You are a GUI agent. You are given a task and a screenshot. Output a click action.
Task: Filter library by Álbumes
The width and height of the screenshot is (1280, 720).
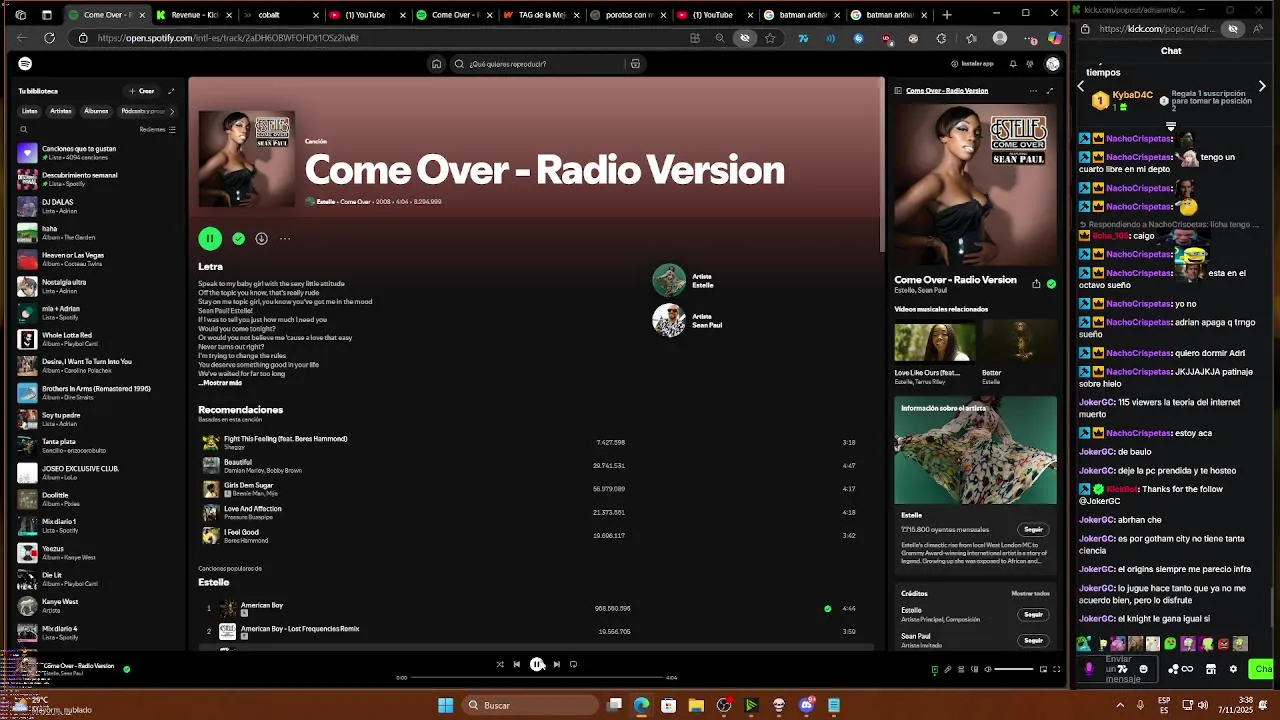[96, 111]
